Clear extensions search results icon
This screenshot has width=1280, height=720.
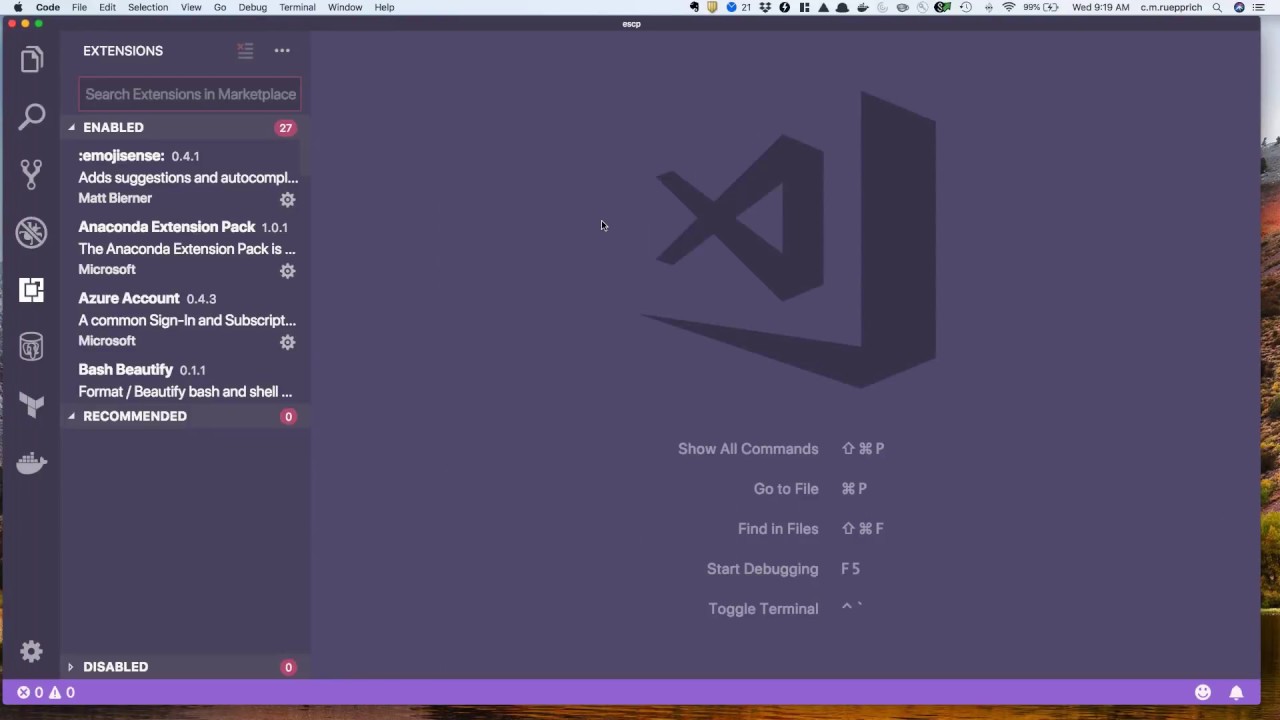pos(245,50)
